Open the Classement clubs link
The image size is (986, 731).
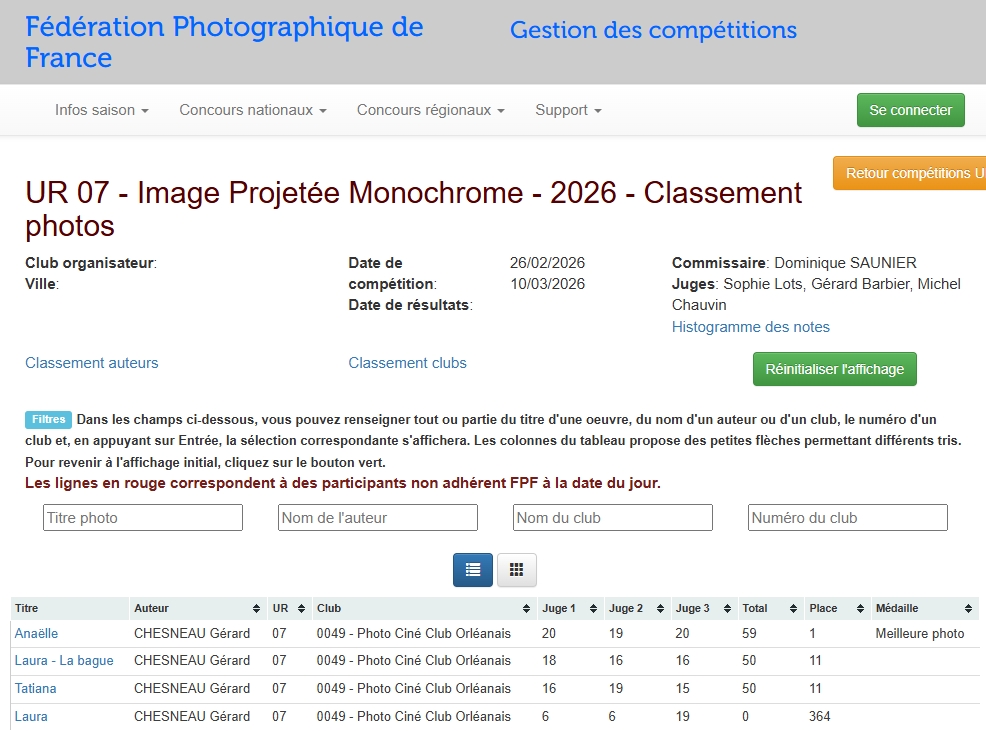pos(407,363)
